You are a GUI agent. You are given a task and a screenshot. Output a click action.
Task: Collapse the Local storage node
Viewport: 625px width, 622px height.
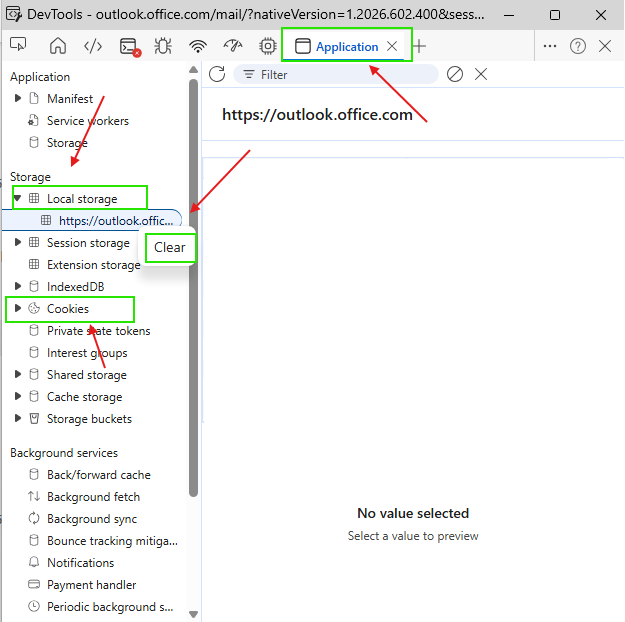point(18,198)
